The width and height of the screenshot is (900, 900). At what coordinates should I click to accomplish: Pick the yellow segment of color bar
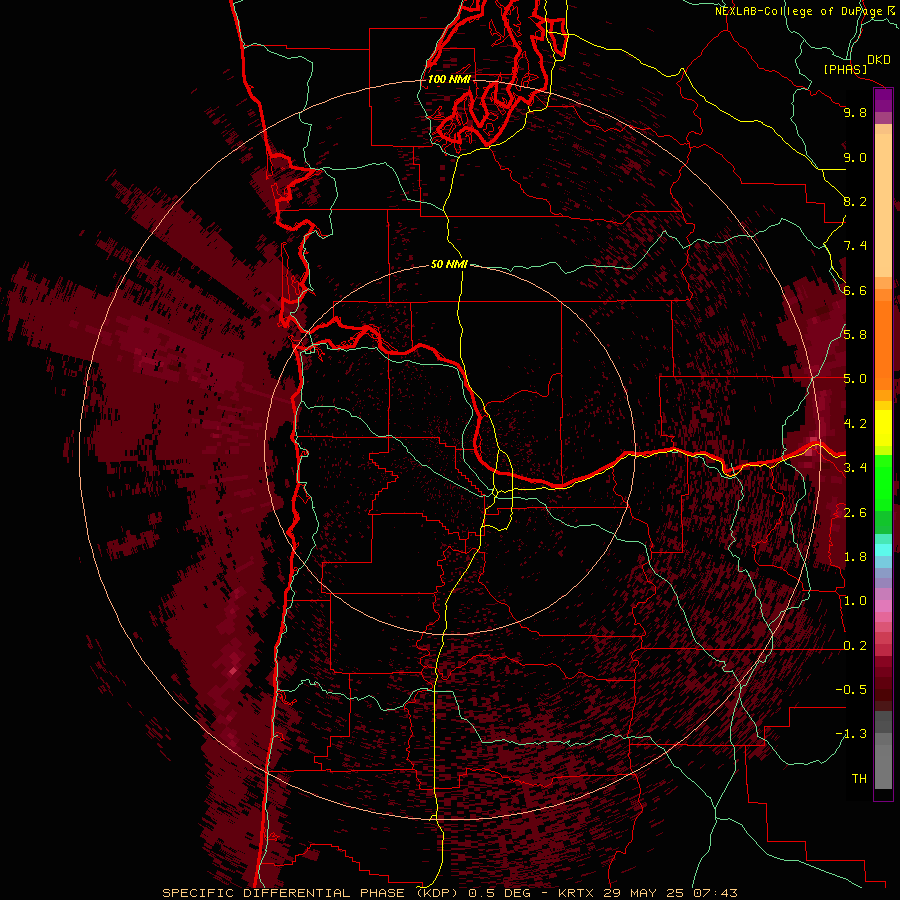pyautogui.click(x=883, y=428)
